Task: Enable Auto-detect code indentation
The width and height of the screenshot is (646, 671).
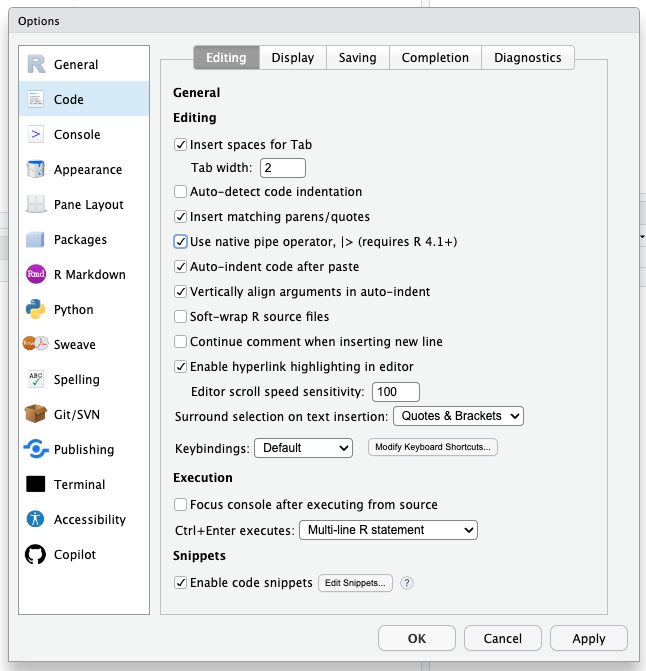Action: 180,191
